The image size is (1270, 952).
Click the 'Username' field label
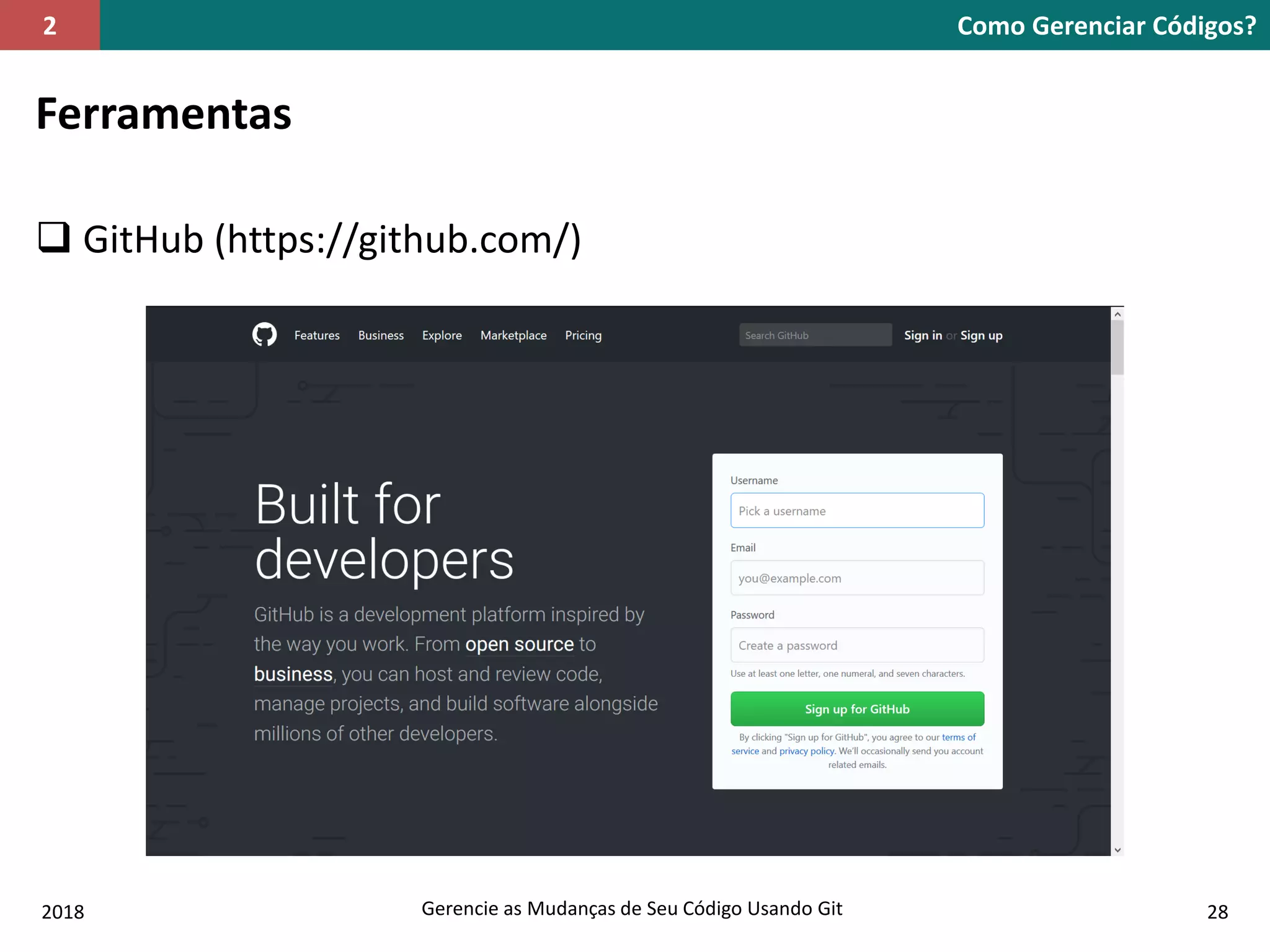(754, 480)
